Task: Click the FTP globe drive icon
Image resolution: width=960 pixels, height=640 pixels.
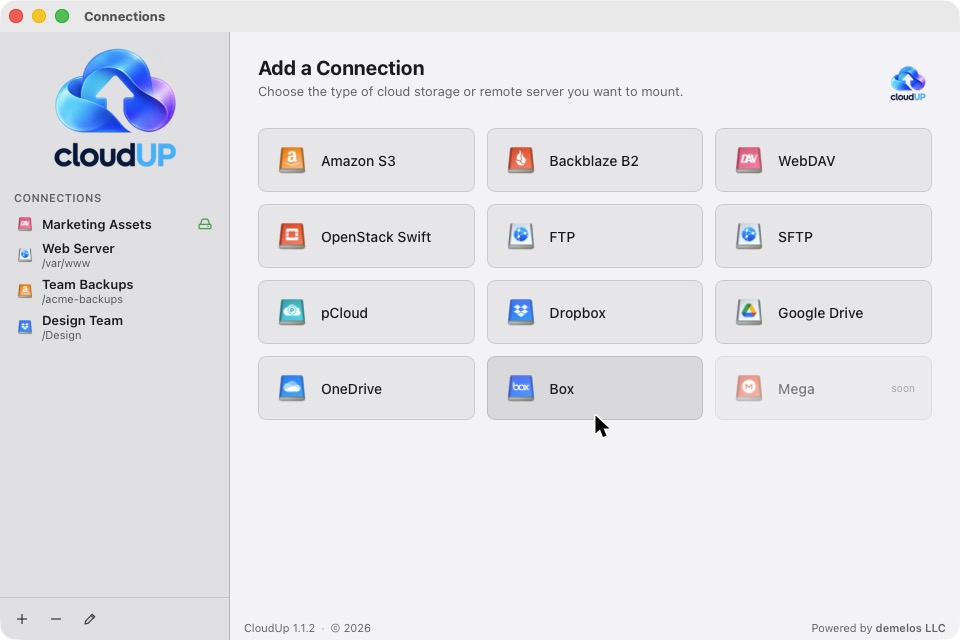Action: [x=520, y=236]
